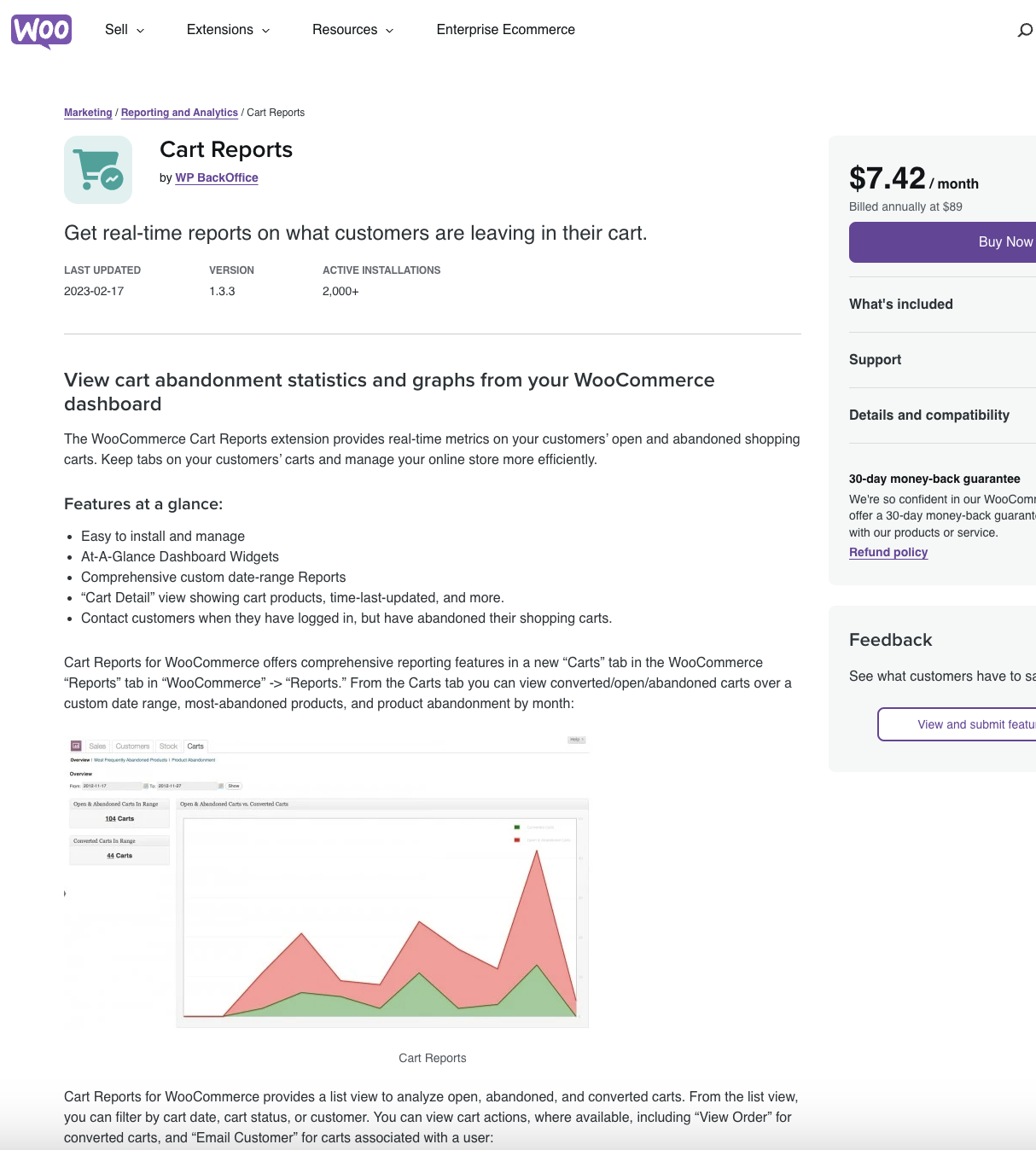Navigate to the Marketing breadcrumb
Screen dimensions: 1036x1150
[88, 112]
